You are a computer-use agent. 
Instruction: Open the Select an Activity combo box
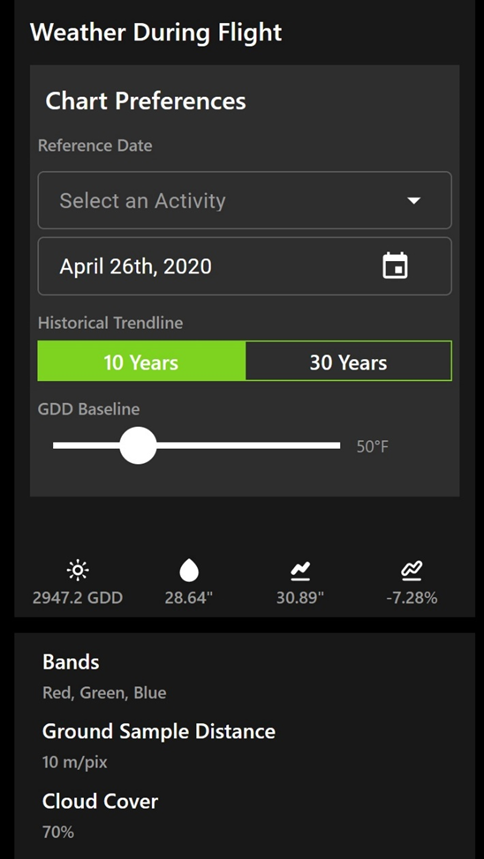244,200
